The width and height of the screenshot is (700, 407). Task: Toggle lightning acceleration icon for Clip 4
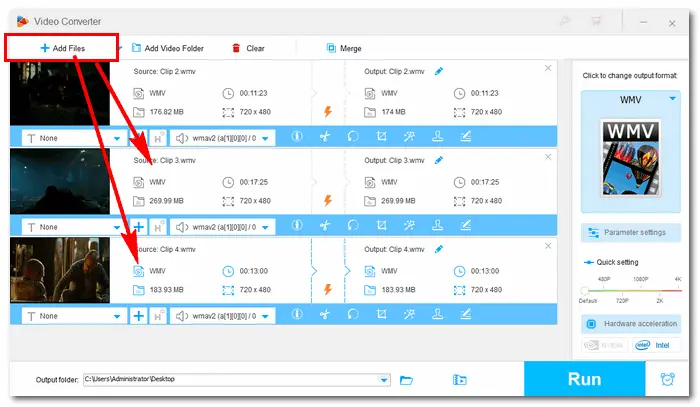coord(328,289)
